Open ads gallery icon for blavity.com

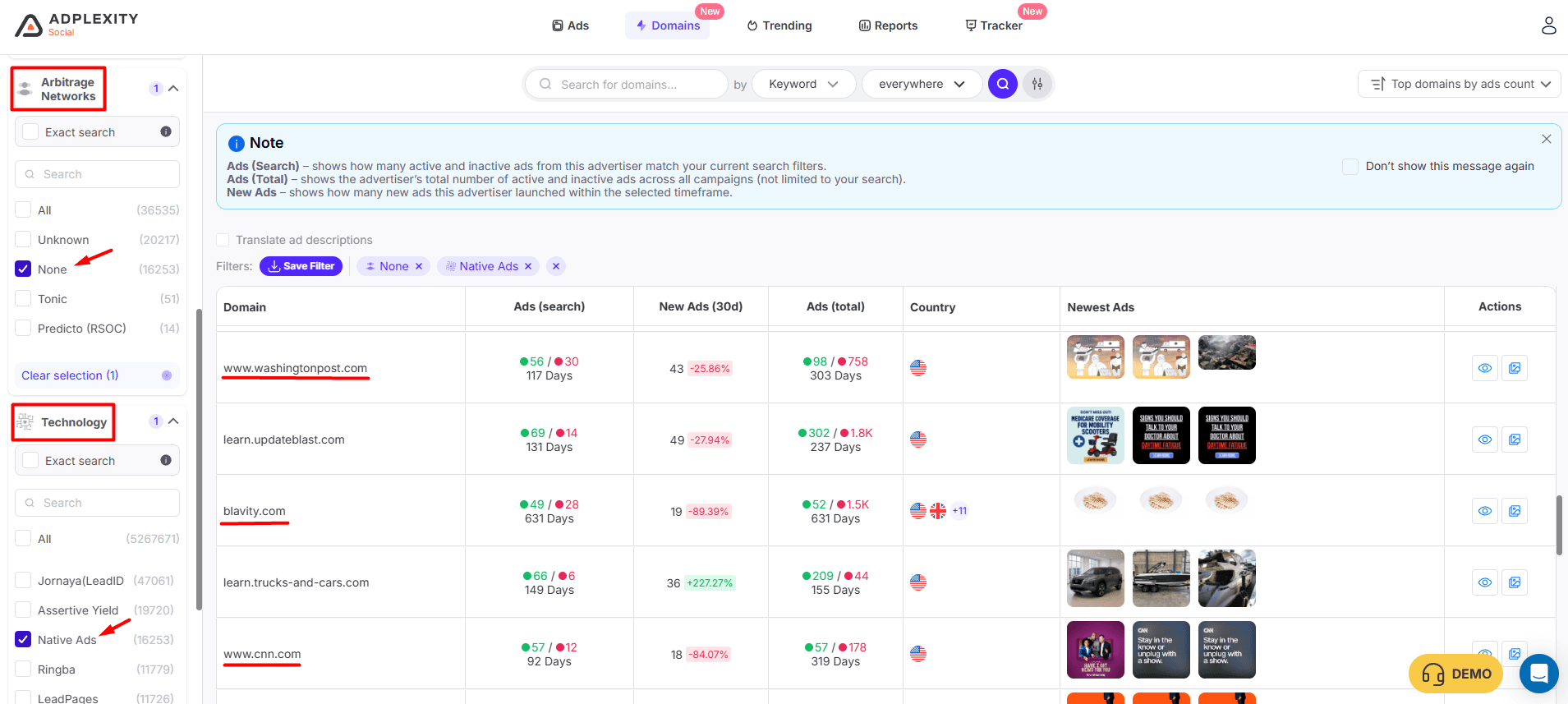(1515, 511)
